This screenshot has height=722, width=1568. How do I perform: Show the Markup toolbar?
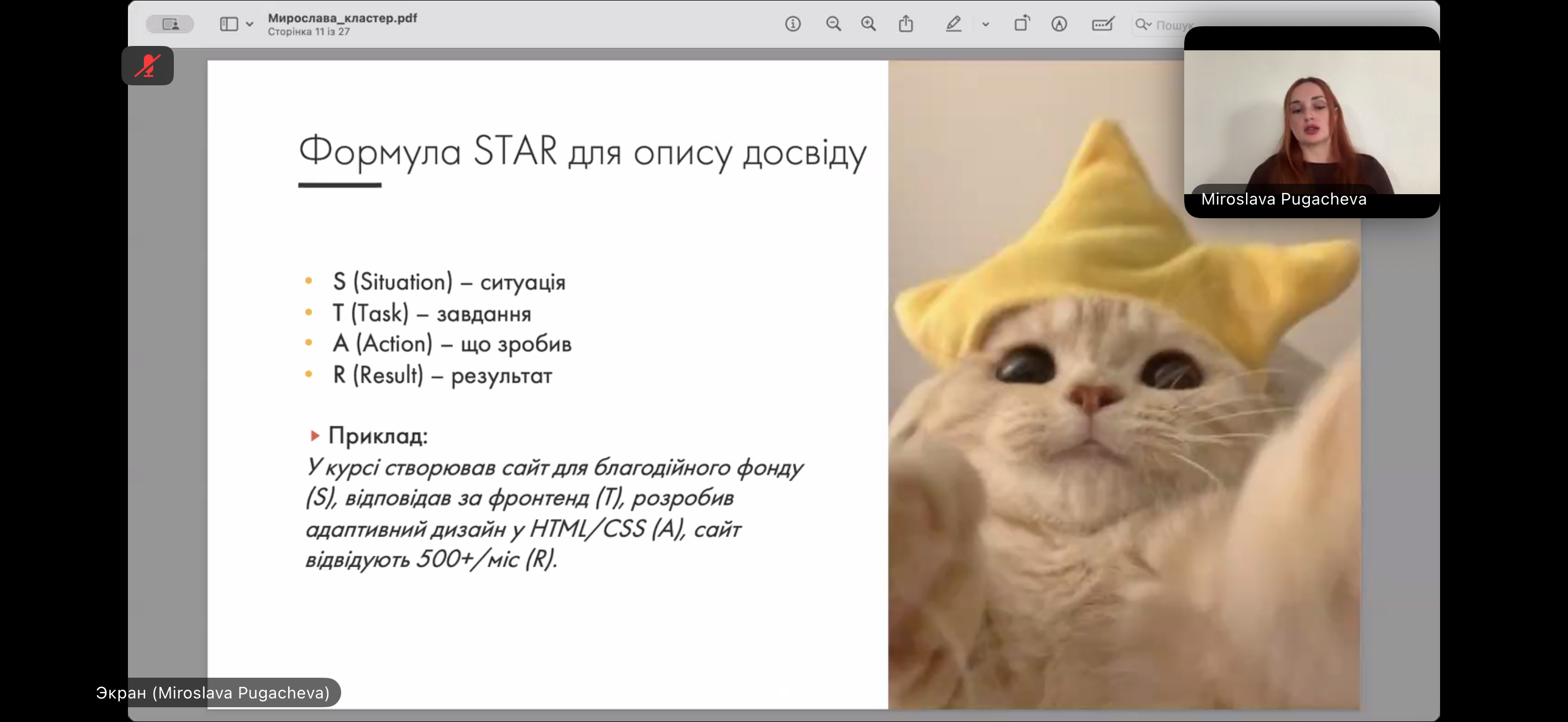pyautogui.click(x=1059, y=24)
